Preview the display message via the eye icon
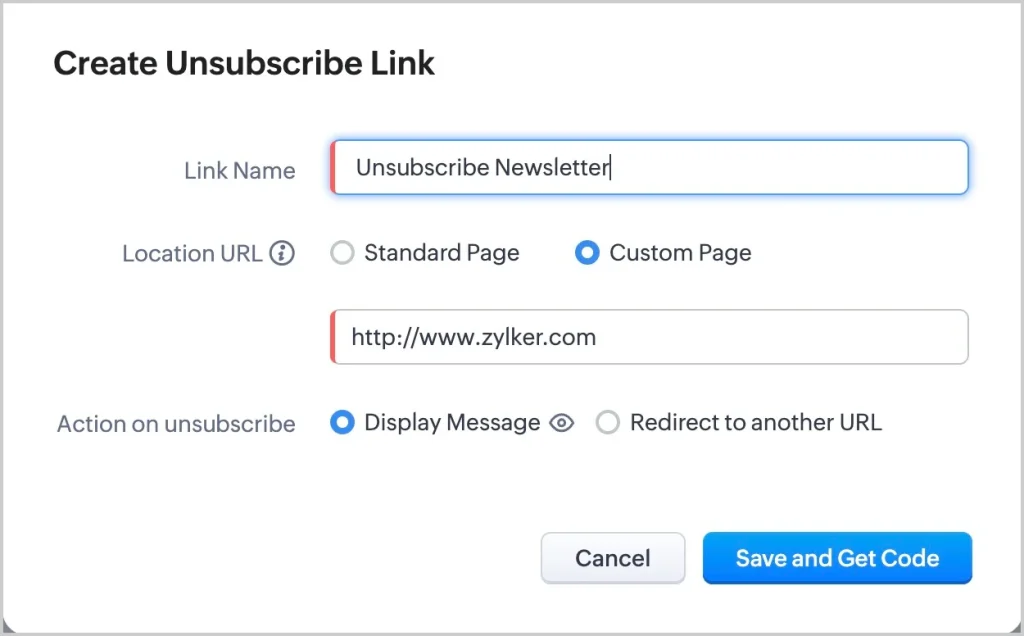This screenshot has width=1024, height=636. pos(561,423)
